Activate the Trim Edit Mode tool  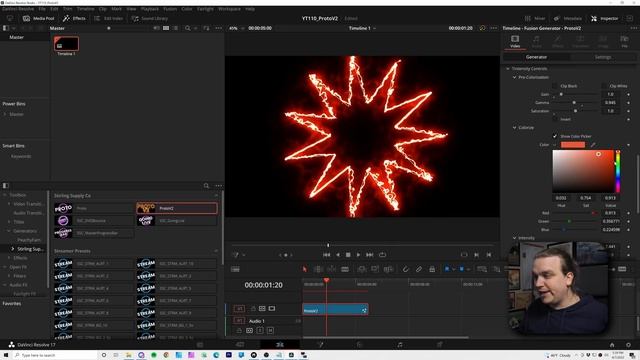point(318,269)
